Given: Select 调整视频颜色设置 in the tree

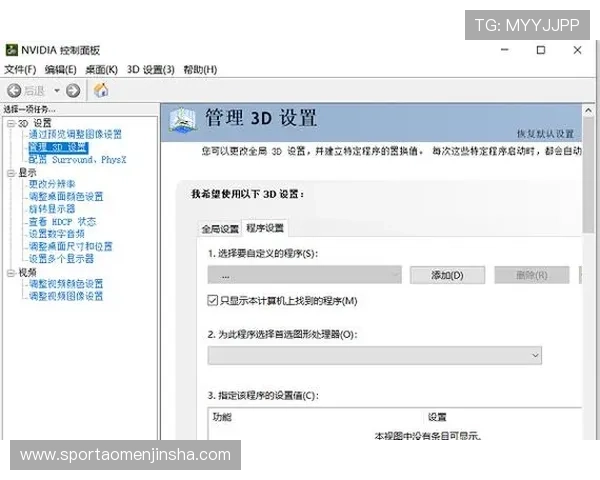Looking at the screenshot, I should coord(66,284).
